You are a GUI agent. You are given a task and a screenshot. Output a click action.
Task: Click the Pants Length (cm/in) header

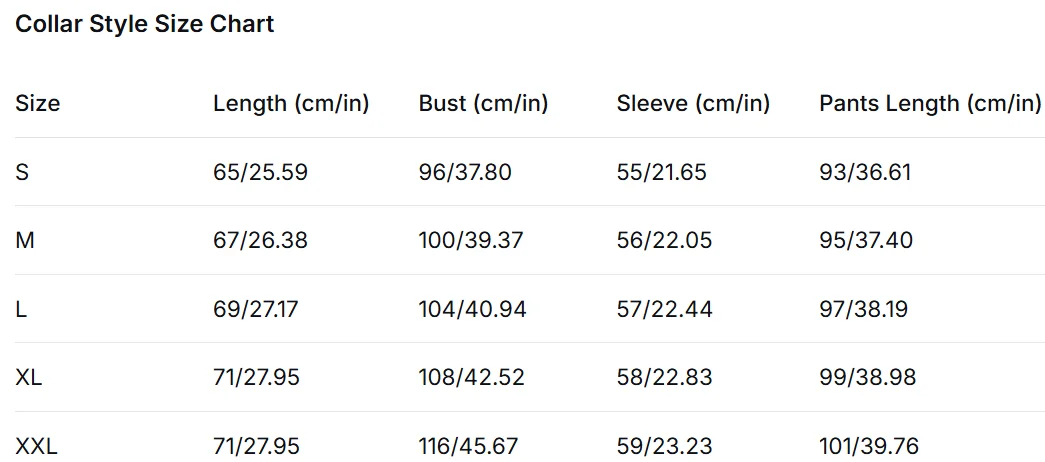930,103
